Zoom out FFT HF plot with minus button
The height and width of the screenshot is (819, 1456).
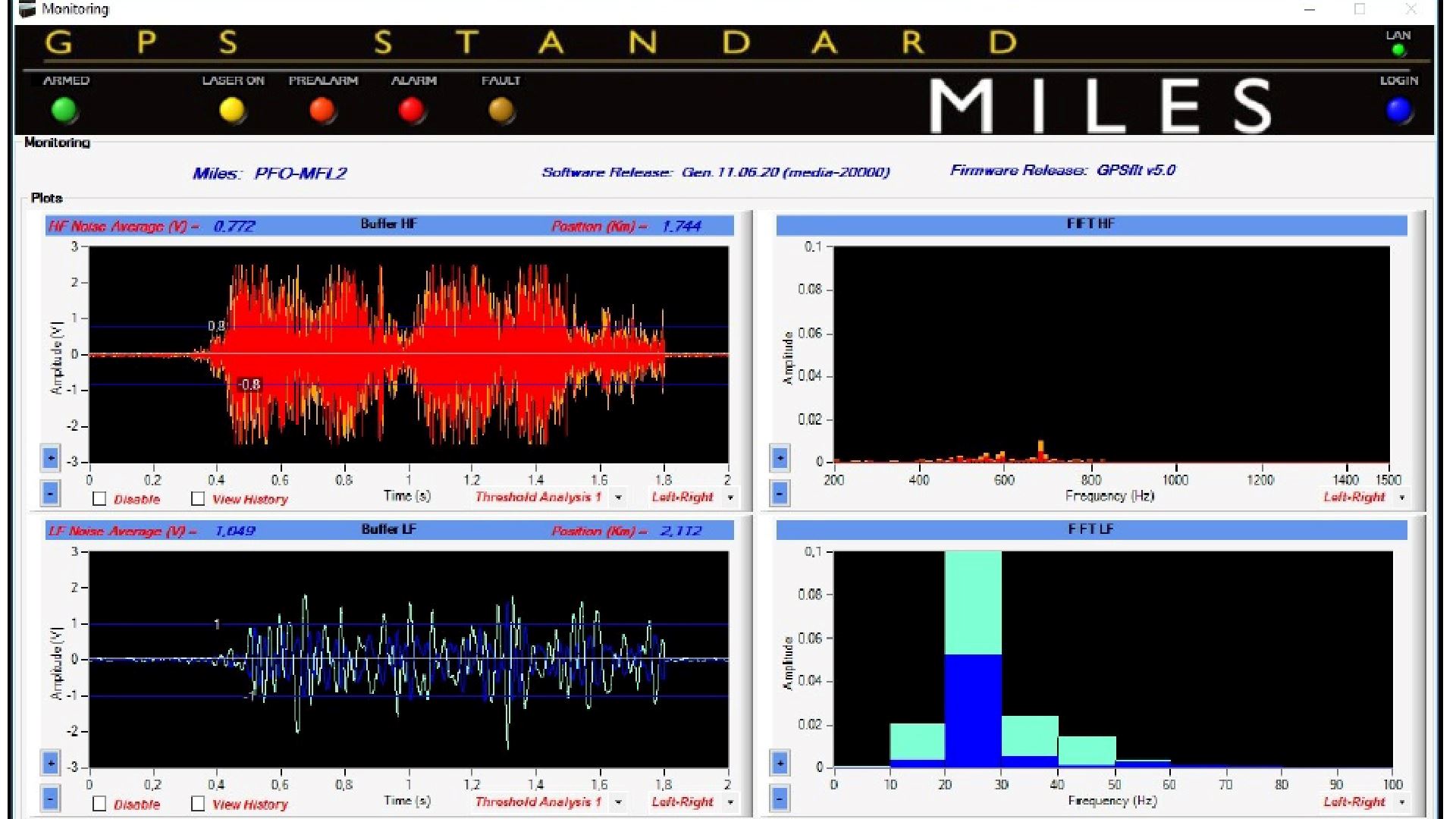780,493
